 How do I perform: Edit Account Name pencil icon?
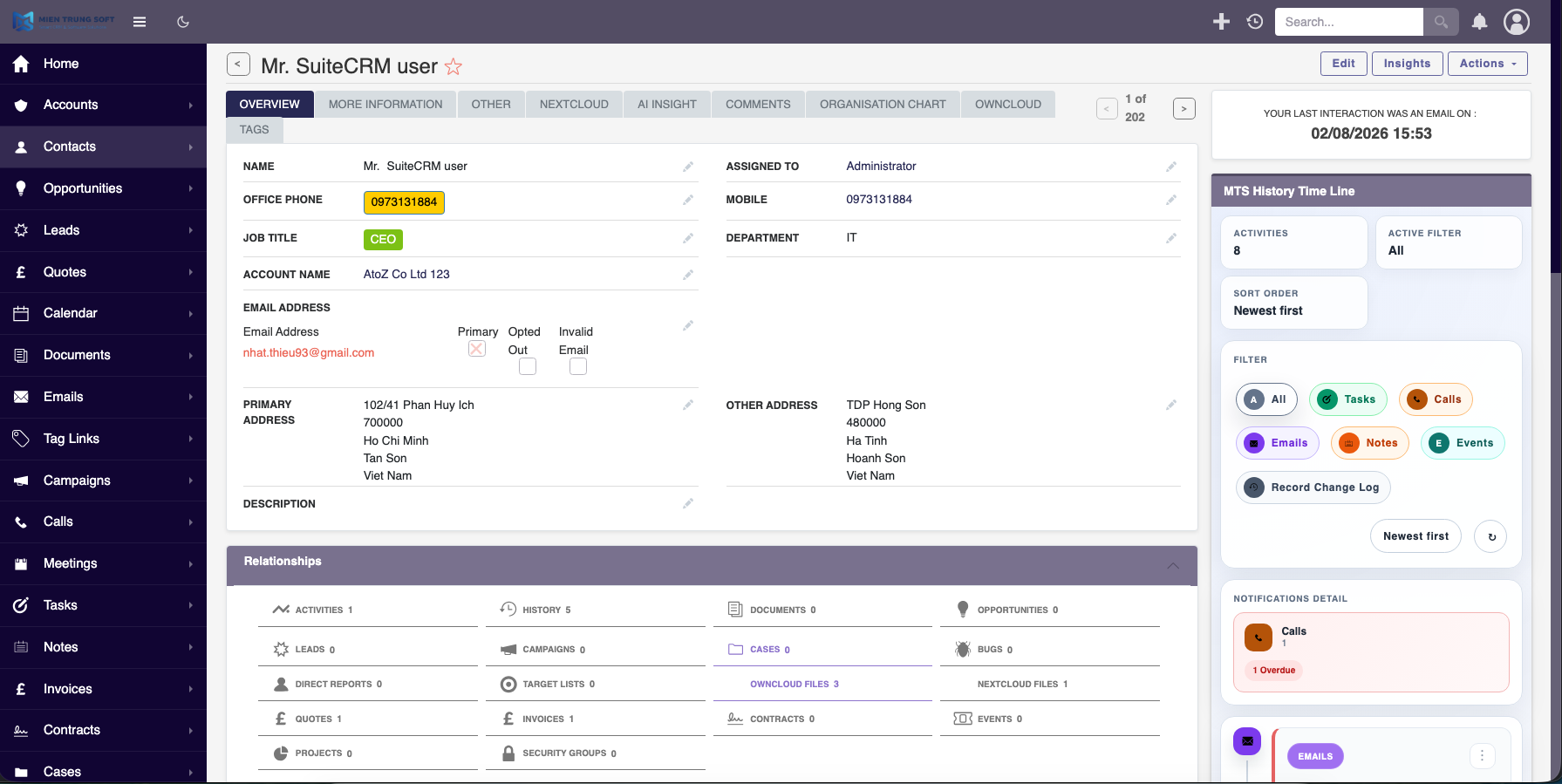688,275
